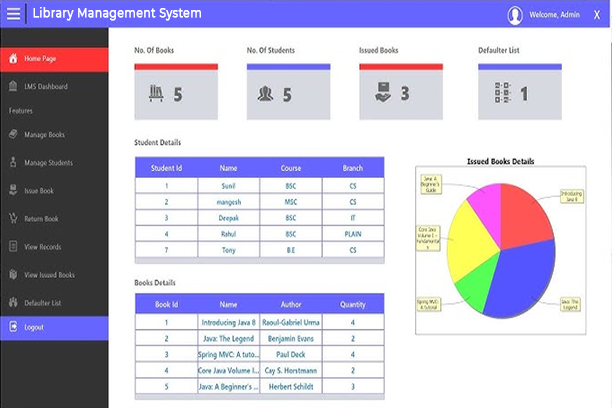Click the Issued Books count card

[400, 92]
